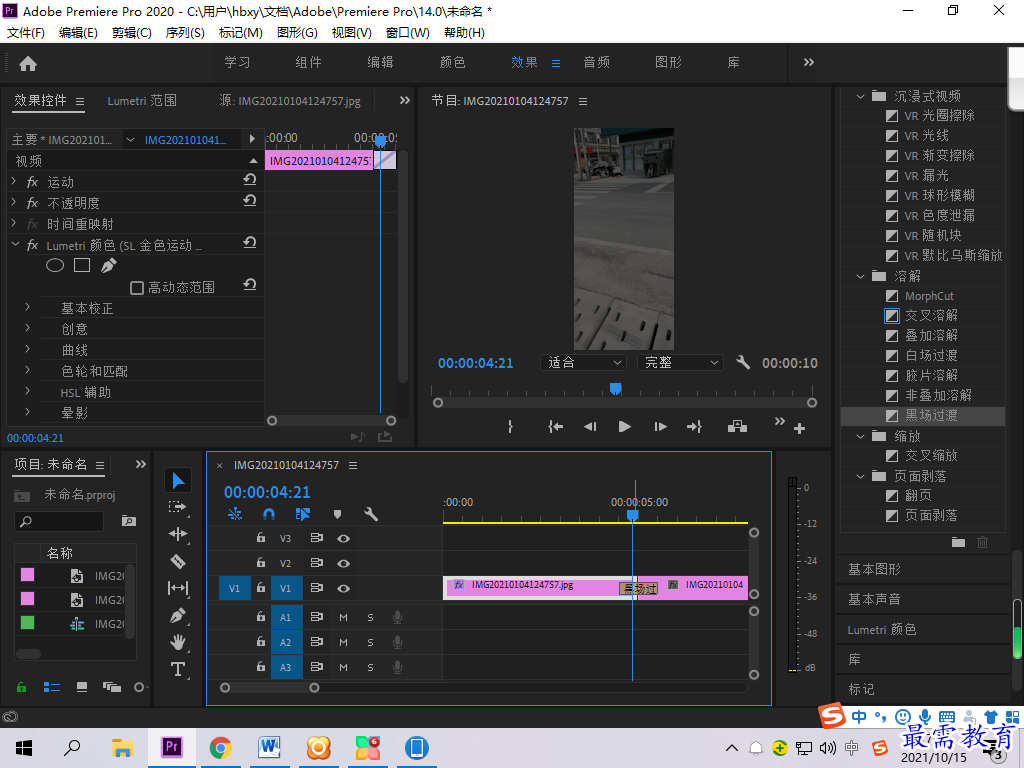1024x768 pixels.
Task: Create ellipse mask for Lumetri color
Action: (55, 266)
